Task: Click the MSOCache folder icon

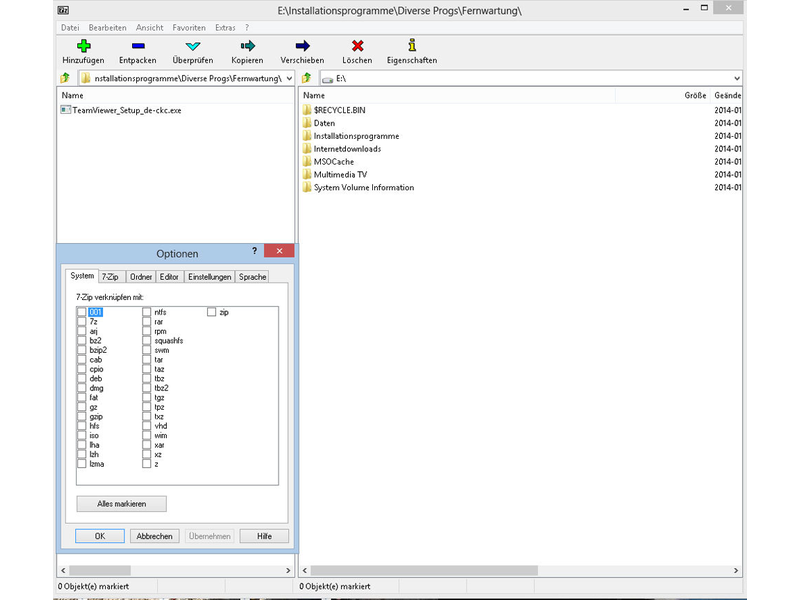Action: tap(307, 161)
